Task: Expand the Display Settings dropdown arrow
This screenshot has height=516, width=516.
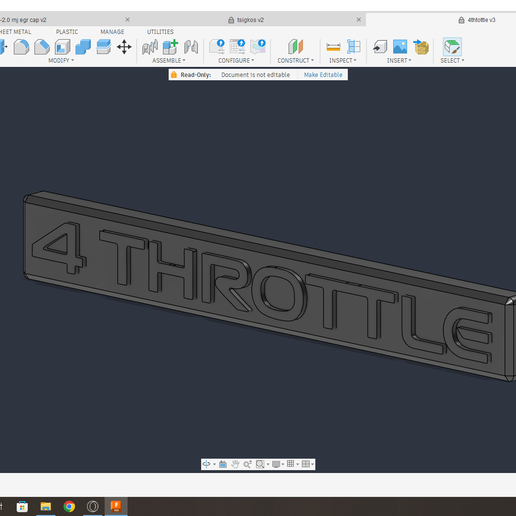Action: click(283, 464)
